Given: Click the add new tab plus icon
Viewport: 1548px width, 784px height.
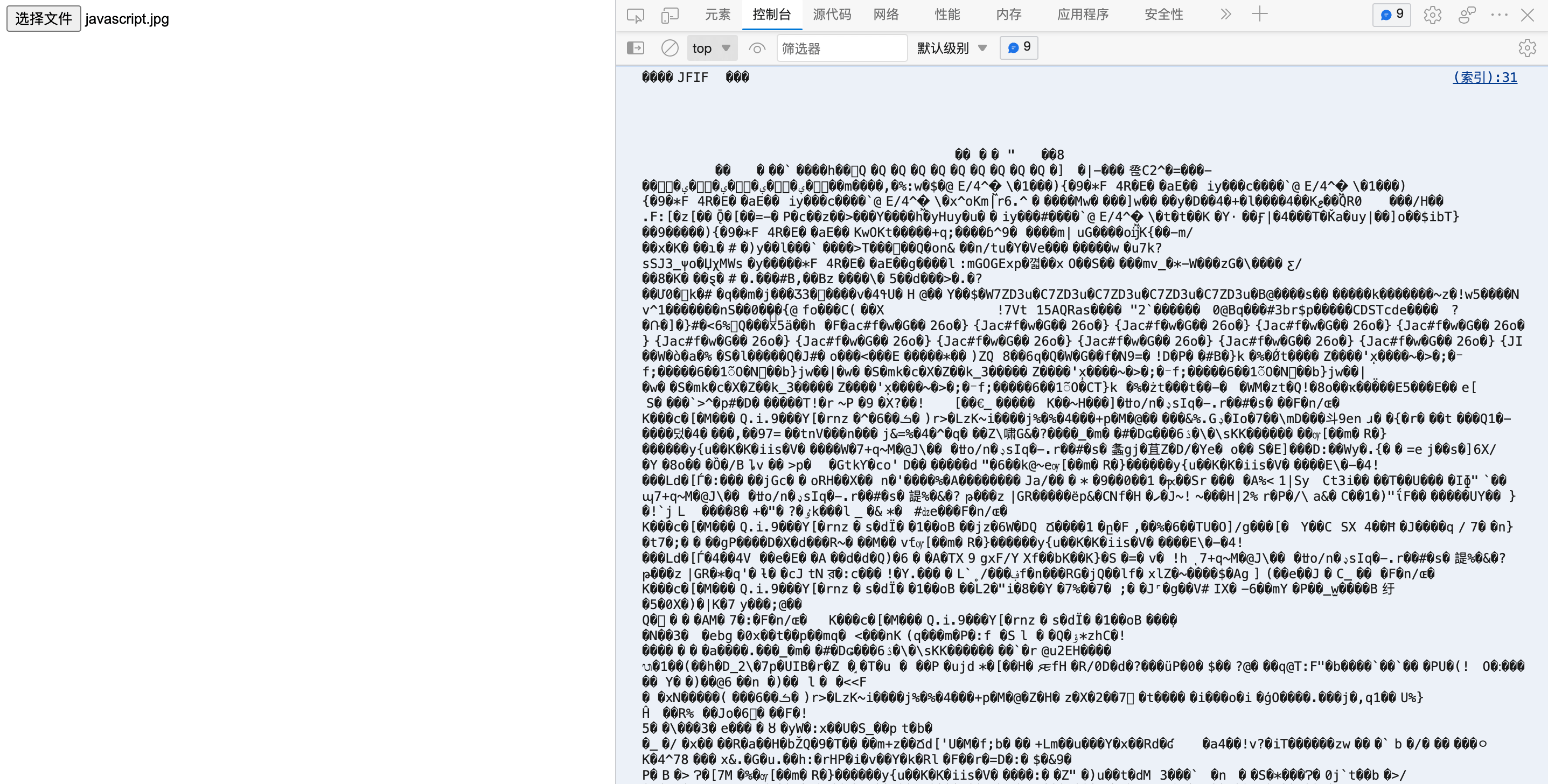Looking at the screenshot, I should click(1259, 15).
